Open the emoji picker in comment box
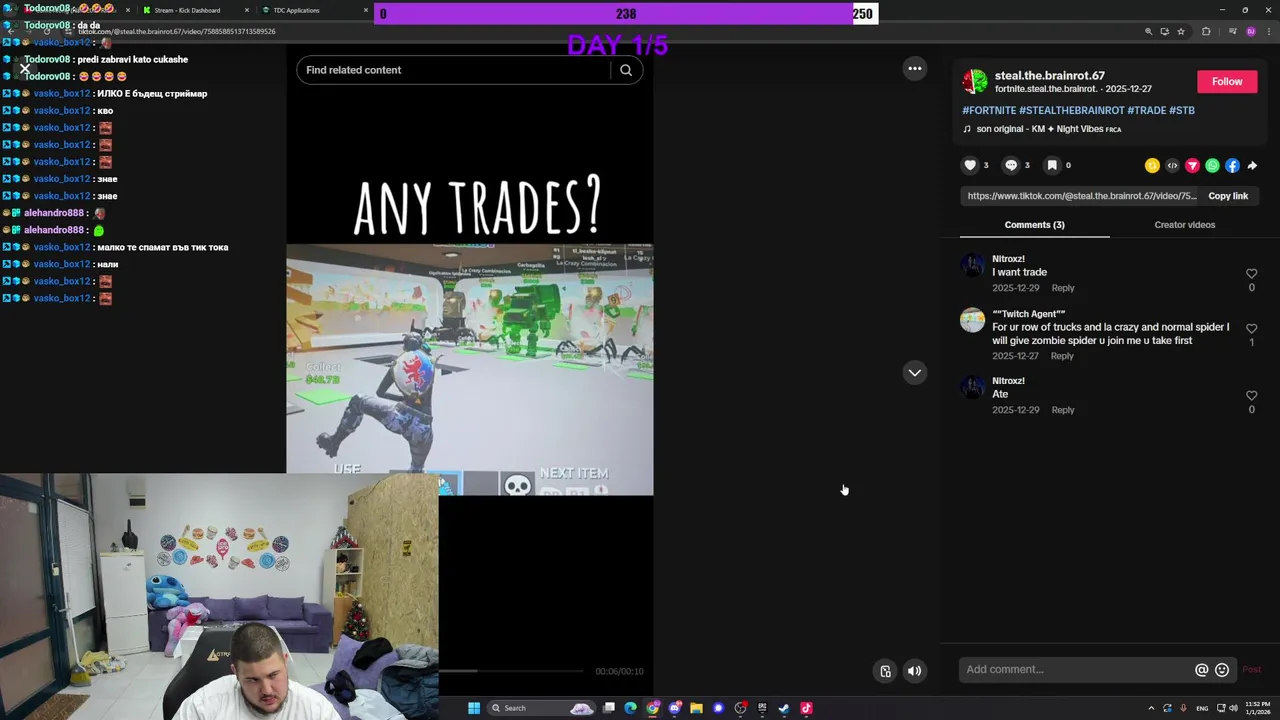Image resolution: width=1280 pixels, height=720 pixels. coord(1222,670)
